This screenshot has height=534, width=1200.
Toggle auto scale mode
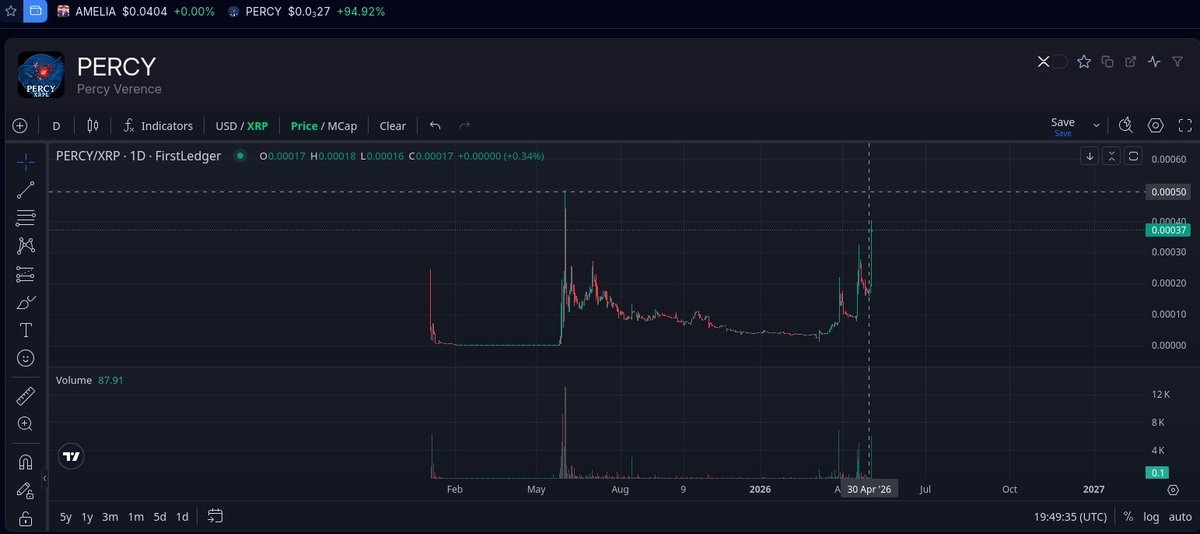point(1179,517)
